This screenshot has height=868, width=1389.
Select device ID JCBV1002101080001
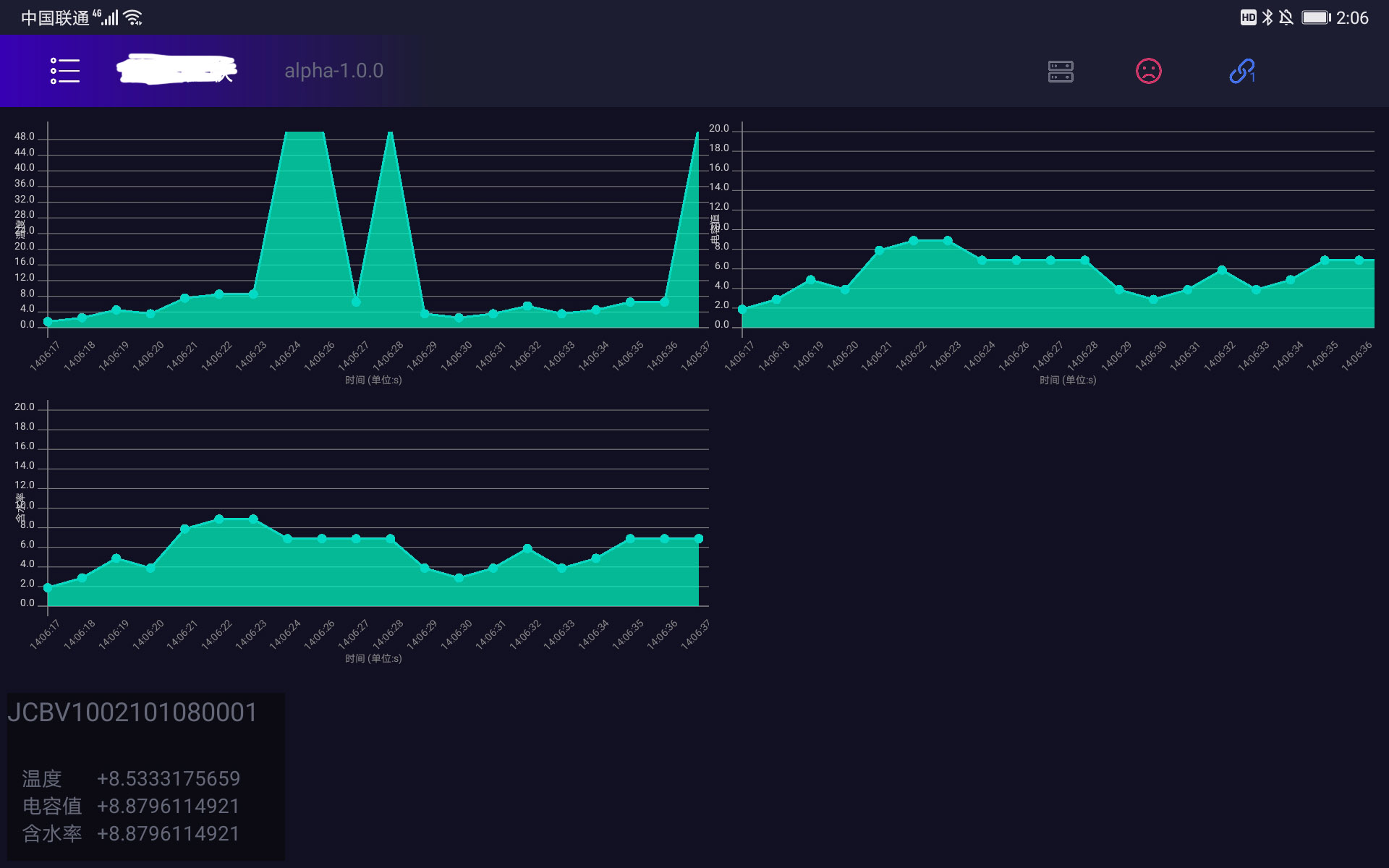coord(132,712)
